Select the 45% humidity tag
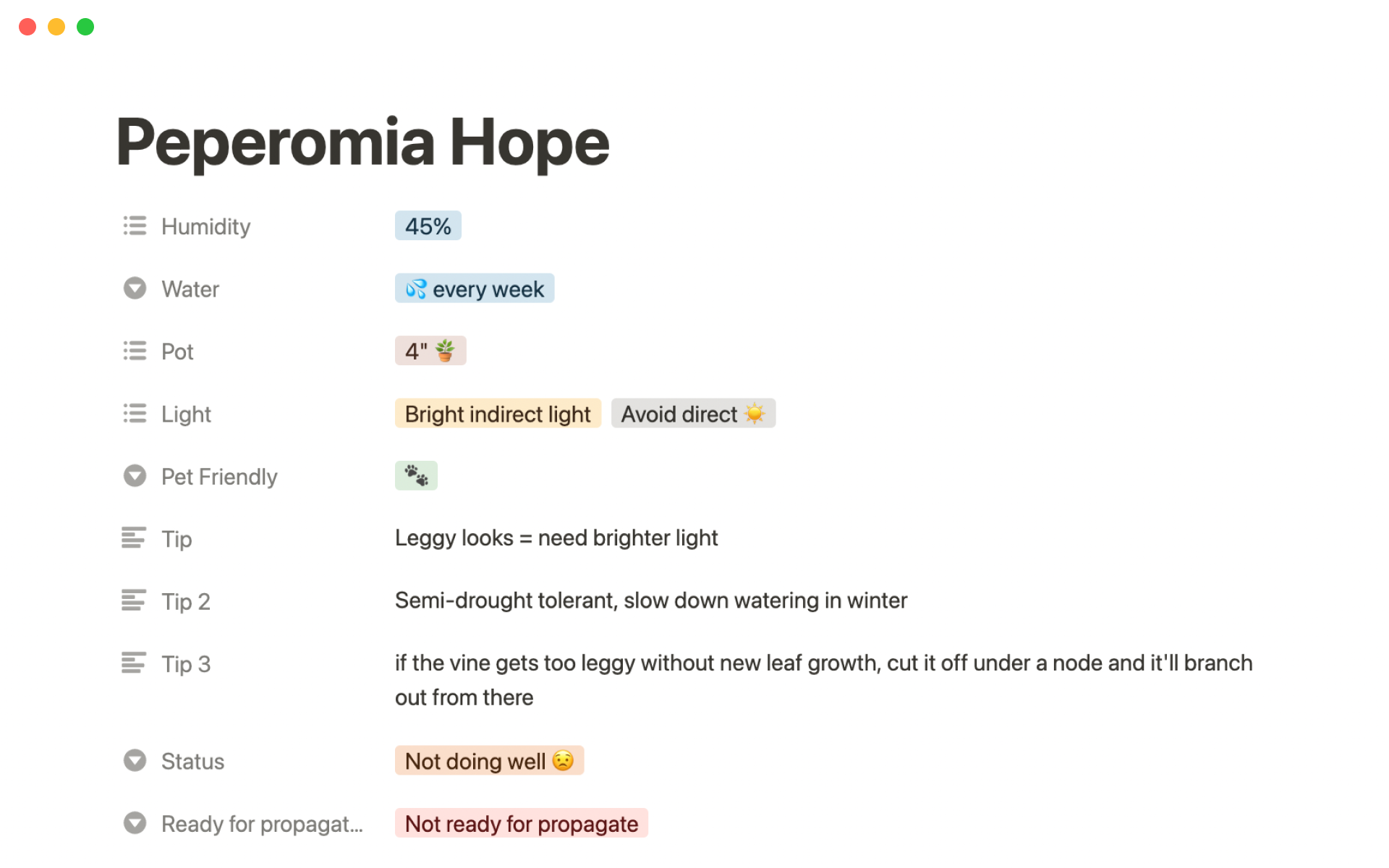This screenshot has height=868, width=1389. pyautogui.click(x=428, y=226)
